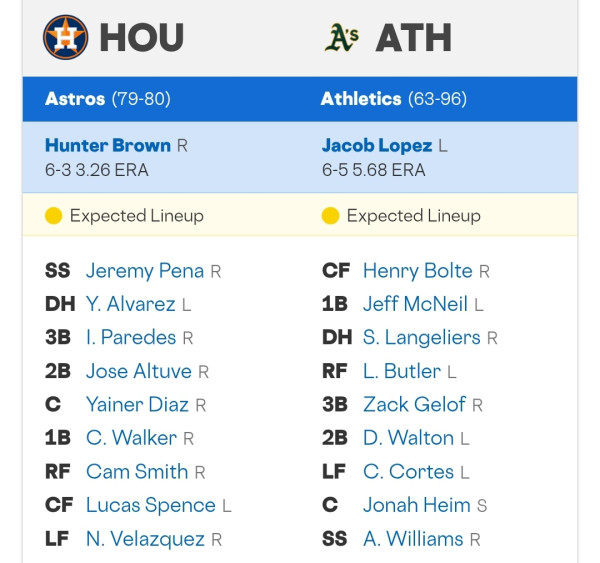The height and width of the screenshot is (563, 600).
Task: Click the Athletics A's logo icon
Action: (342, 38)
